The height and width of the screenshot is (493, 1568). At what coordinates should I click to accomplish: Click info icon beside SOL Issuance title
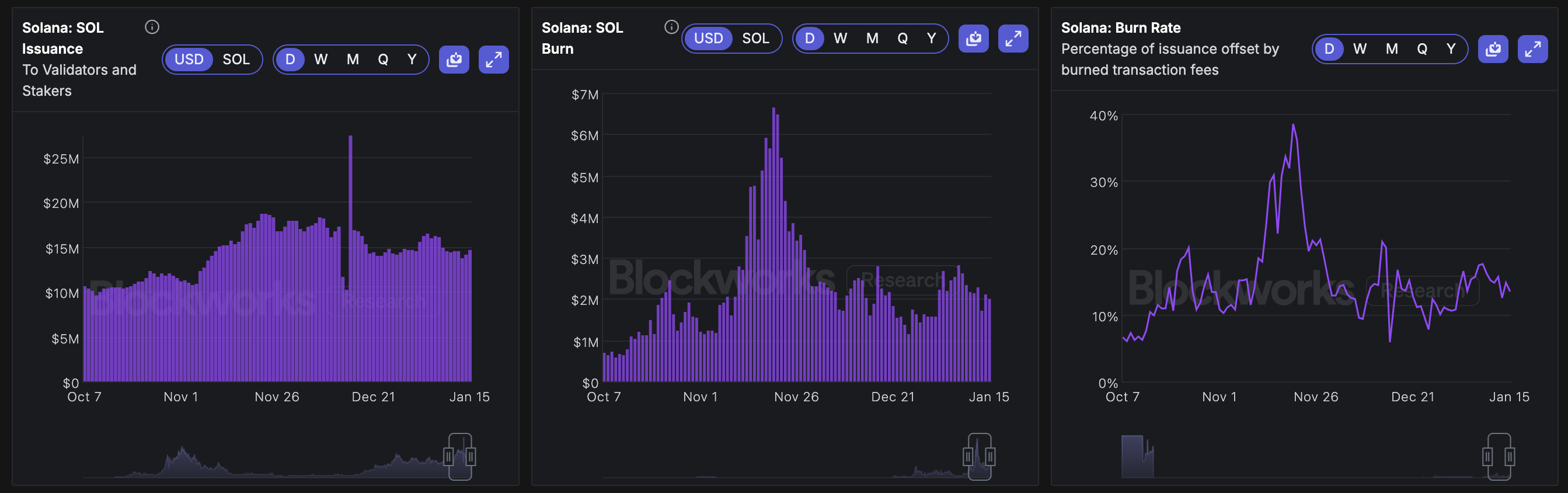click(x=152, y=27)
